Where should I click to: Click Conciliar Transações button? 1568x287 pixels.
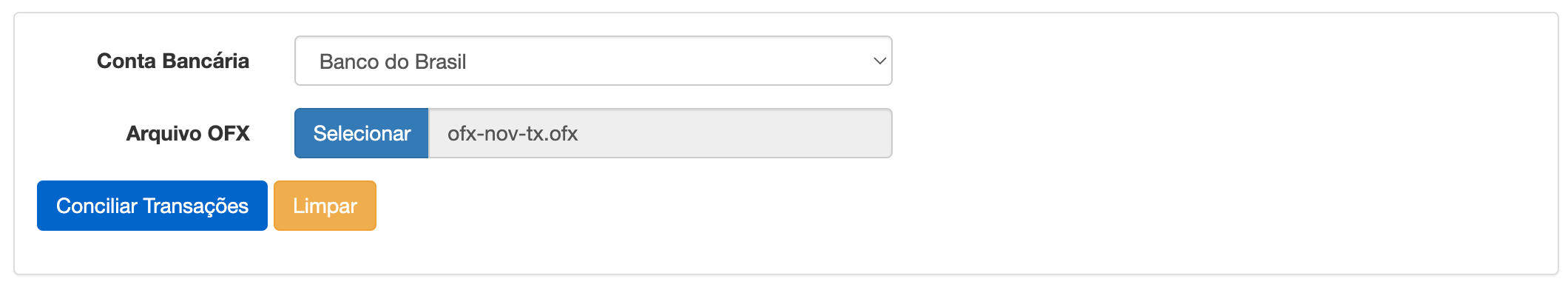click(152, 206)
